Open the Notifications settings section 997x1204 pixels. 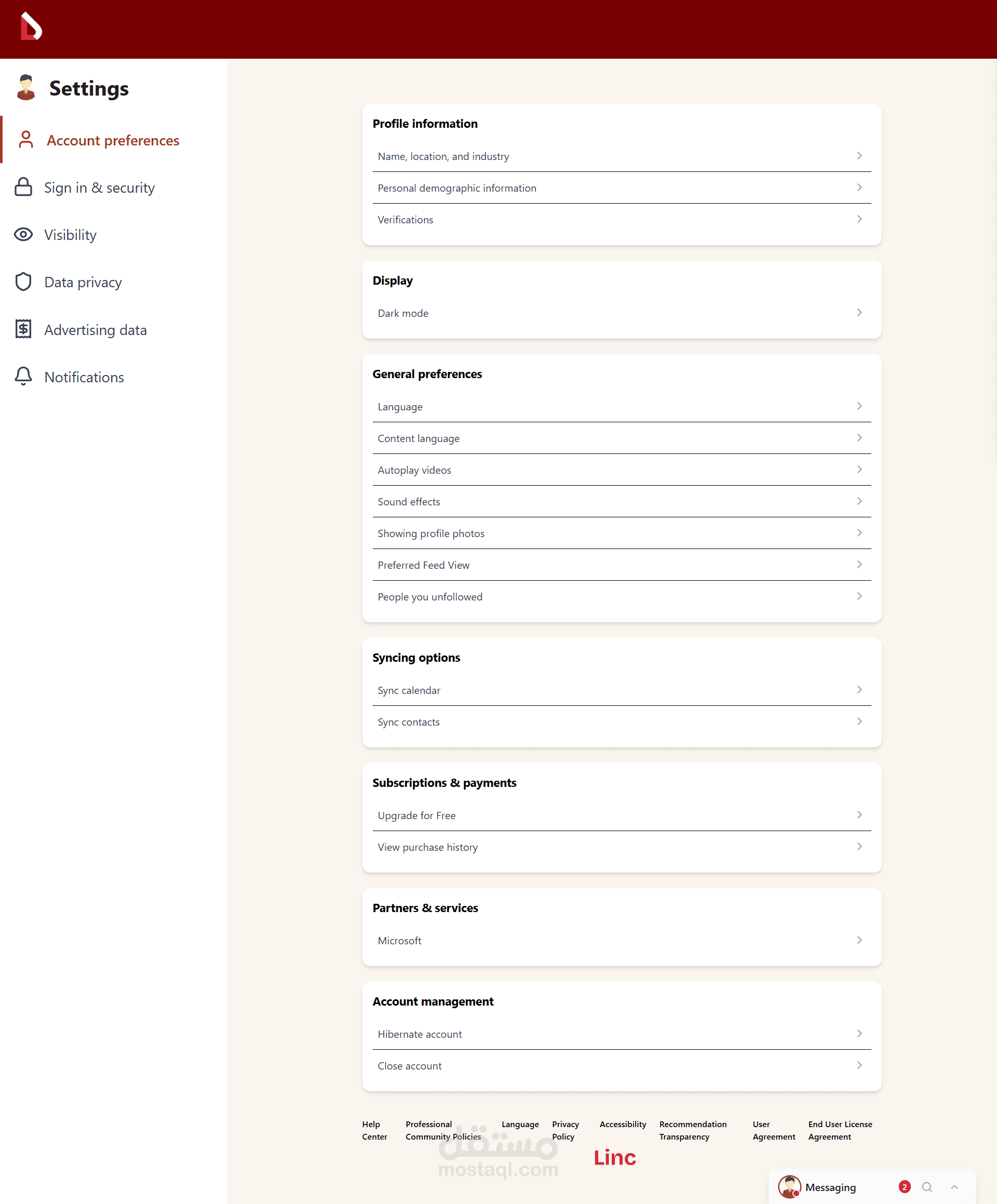coord(84,377)
